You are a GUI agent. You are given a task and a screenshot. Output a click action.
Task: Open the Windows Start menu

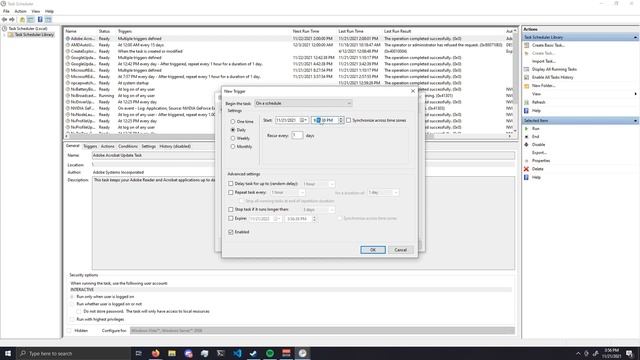8,353
